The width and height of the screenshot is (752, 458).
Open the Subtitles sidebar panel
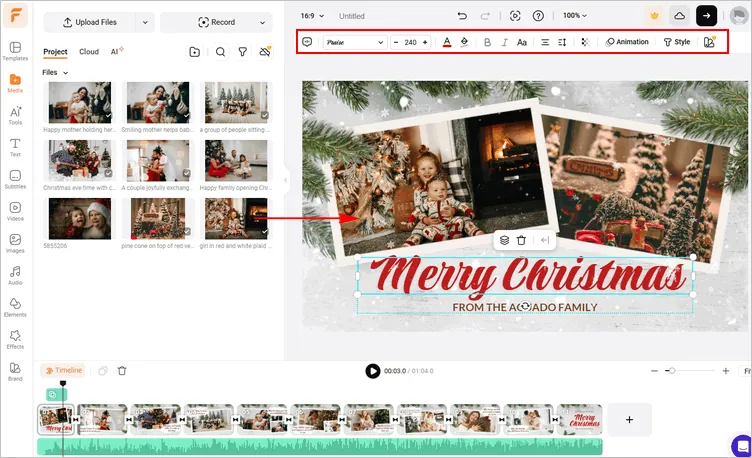(15, 179)
